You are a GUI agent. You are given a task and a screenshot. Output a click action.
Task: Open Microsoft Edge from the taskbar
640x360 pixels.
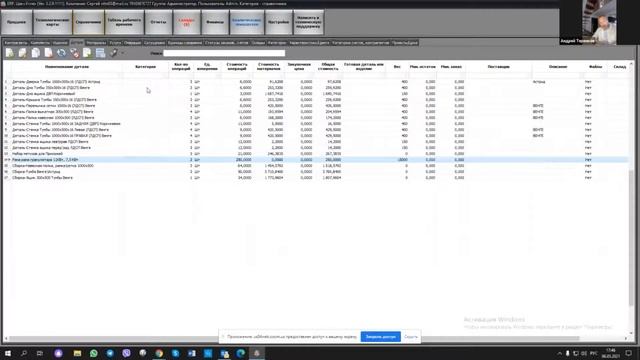(x=240, y=353)
